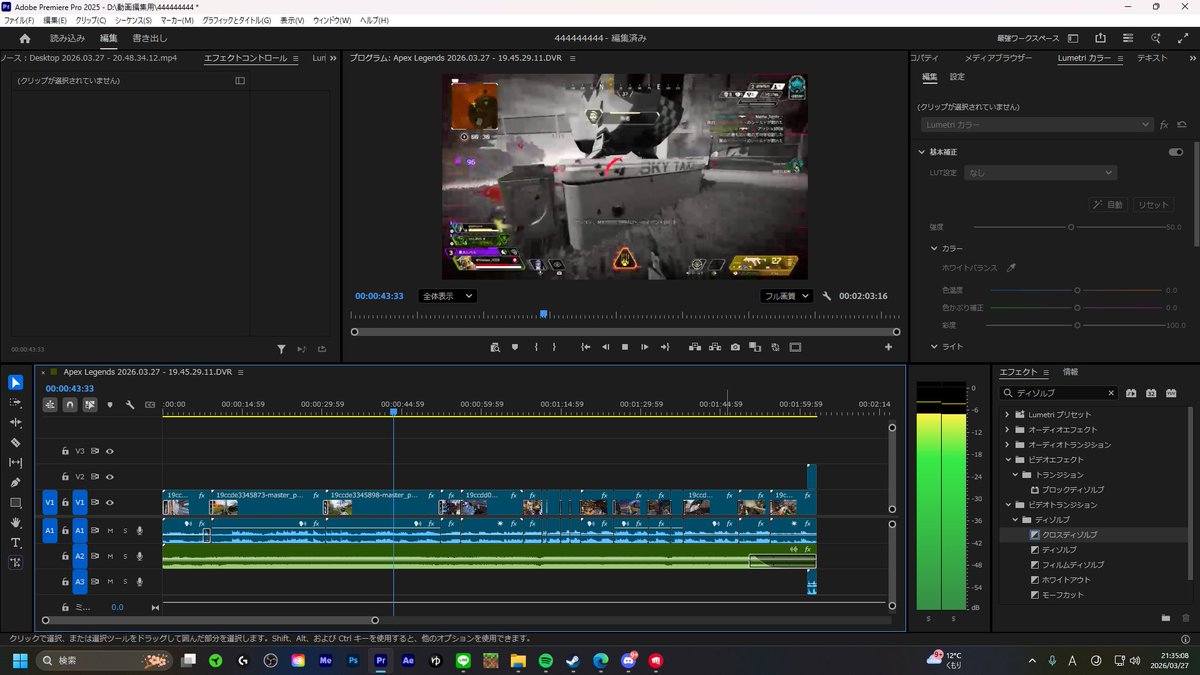The height and width of the screenshot is (675, 1200).
Task: Mute audio track A3
Action: [110, 582]
